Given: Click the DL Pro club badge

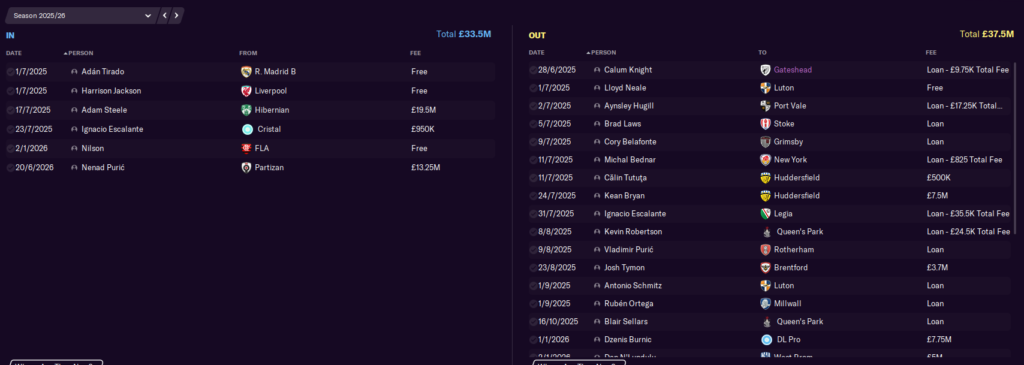Looking at the screenshot, I should [x=767, y=340].
